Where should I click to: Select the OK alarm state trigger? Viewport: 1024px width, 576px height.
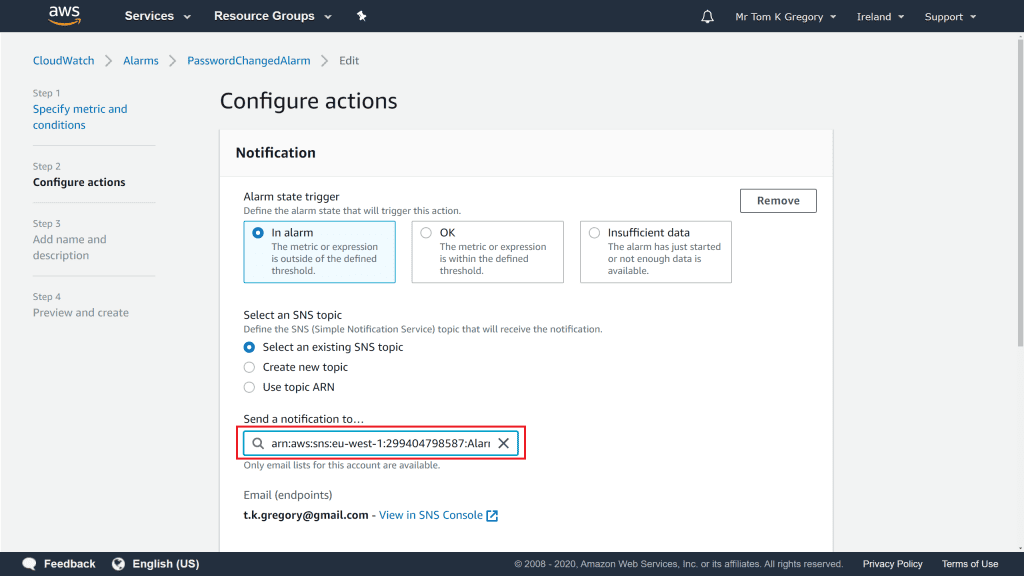pyautogui.click(x=426, y=233)
